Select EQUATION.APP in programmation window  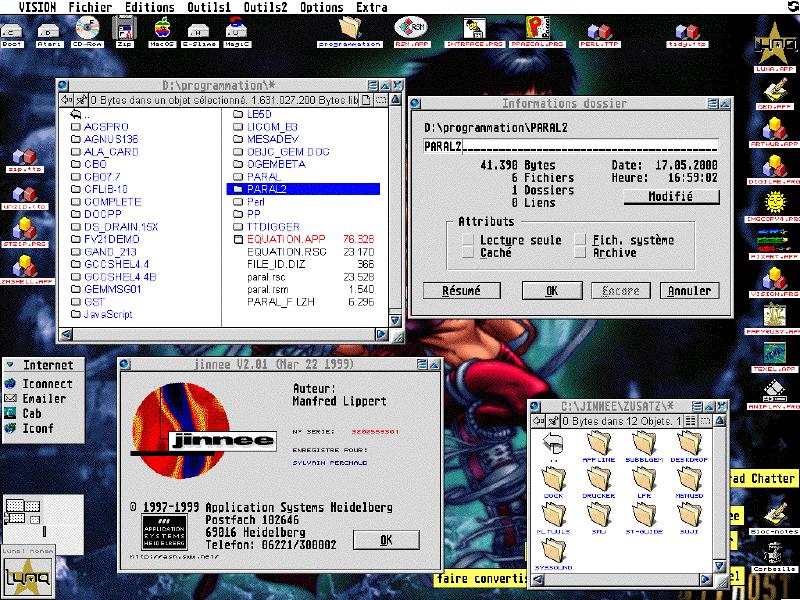pyautogui.click(x=303, y=239)
